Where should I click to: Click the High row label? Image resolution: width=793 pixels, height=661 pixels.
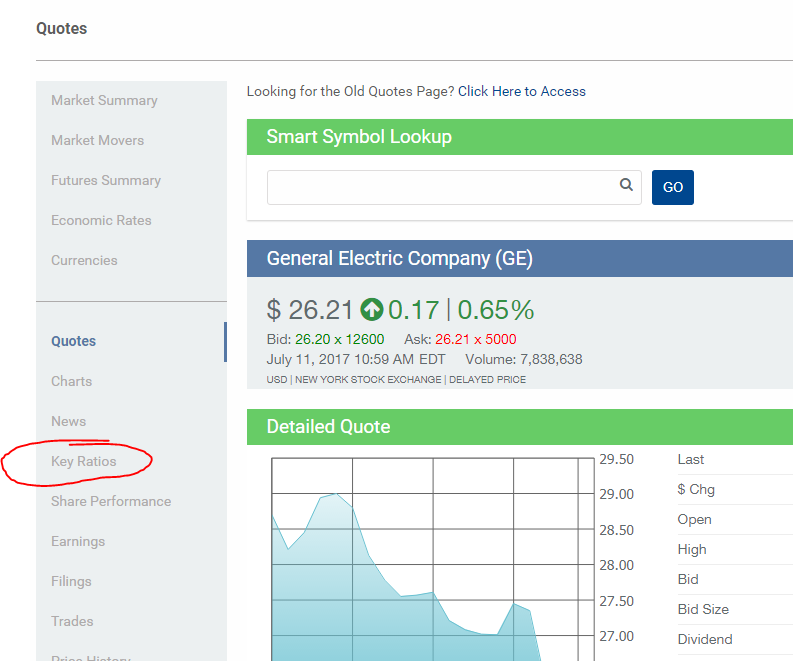[692, 549]
